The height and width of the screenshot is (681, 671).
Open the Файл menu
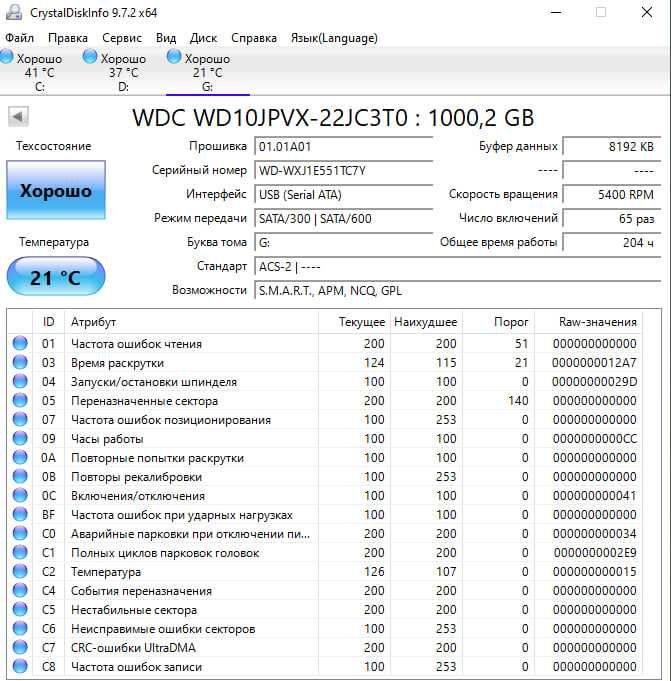point(20,38)
